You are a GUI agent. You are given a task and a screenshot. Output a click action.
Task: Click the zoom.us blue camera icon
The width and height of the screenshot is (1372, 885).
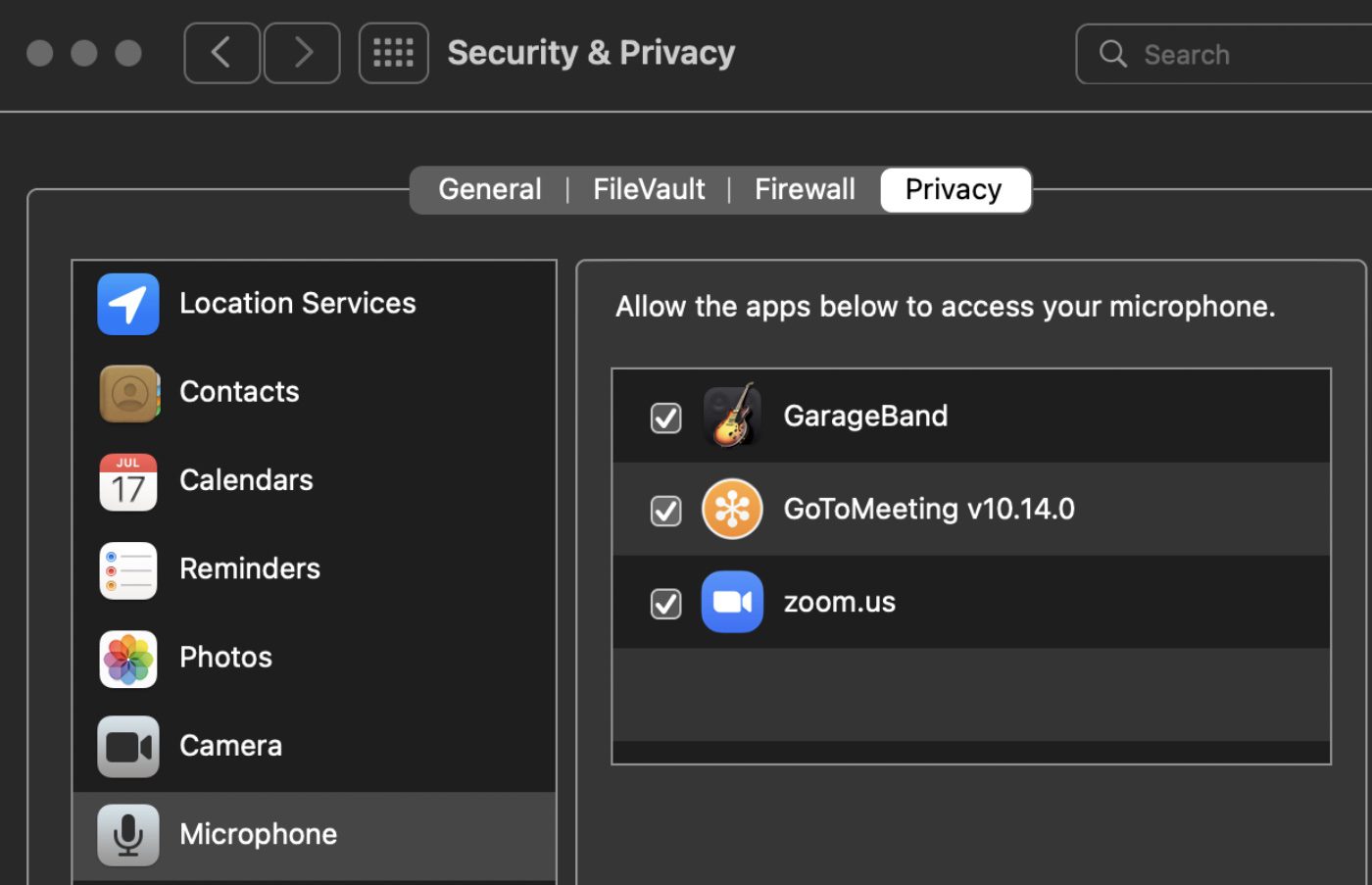[732, 602]
